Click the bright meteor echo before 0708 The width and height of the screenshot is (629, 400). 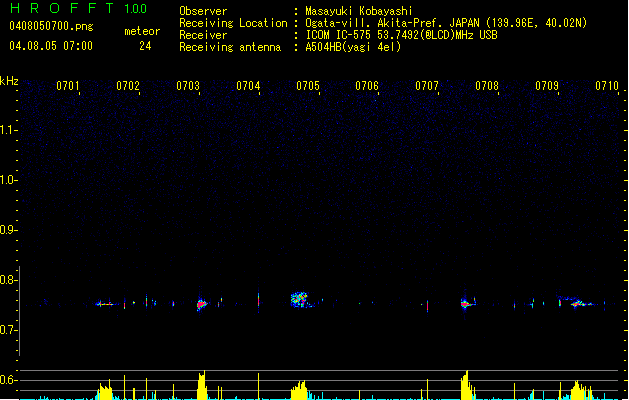(466, 304)
